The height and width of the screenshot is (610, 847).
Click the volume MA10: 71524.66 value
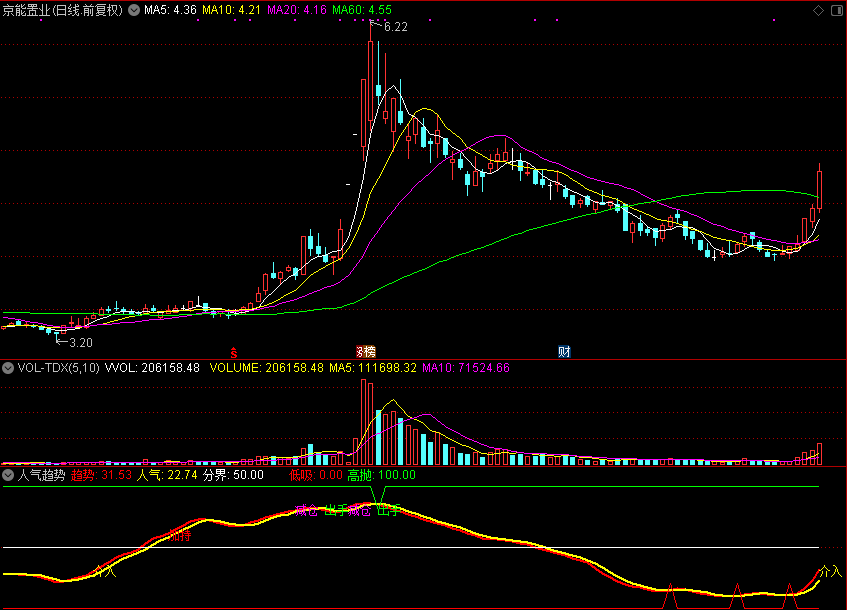click(x=466, y=368)
